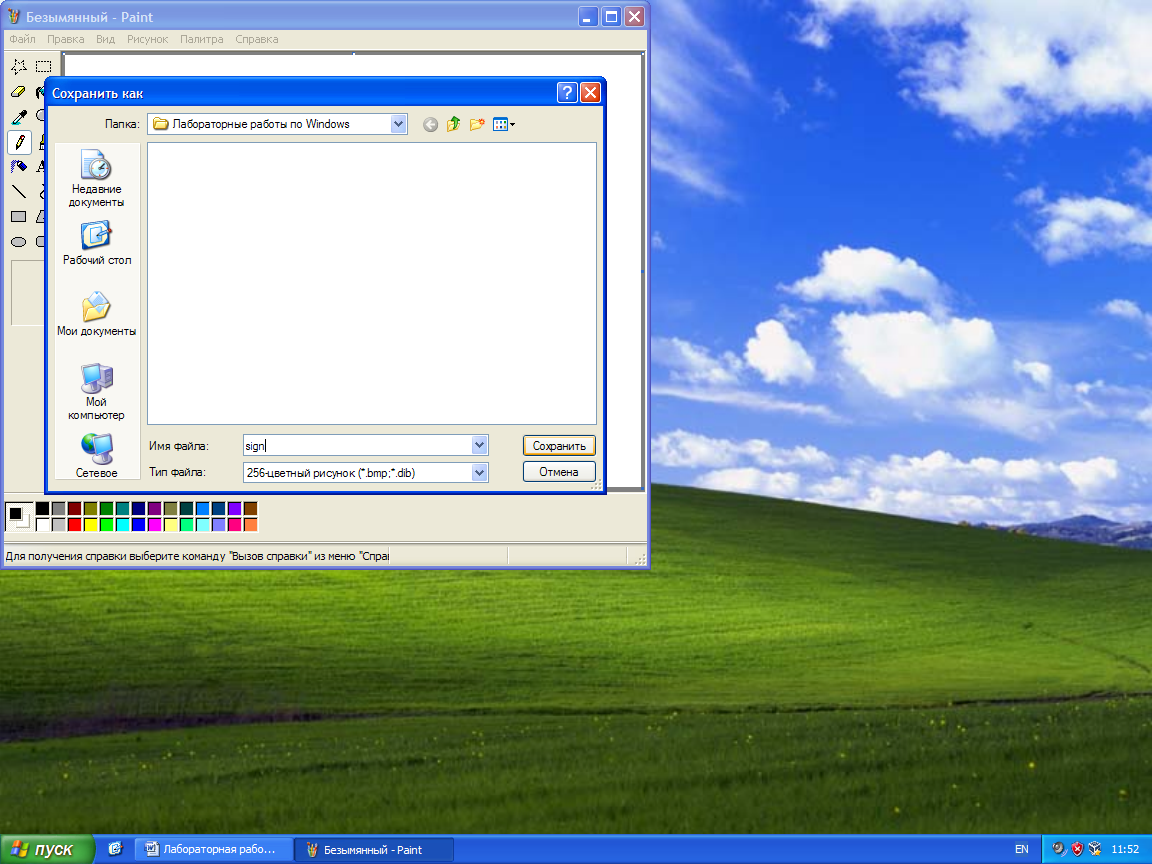Image resolution: width=1152 pixels, height=864 pixels.
Task: Click Сохранить to save the file
Action: click(559, 445)
